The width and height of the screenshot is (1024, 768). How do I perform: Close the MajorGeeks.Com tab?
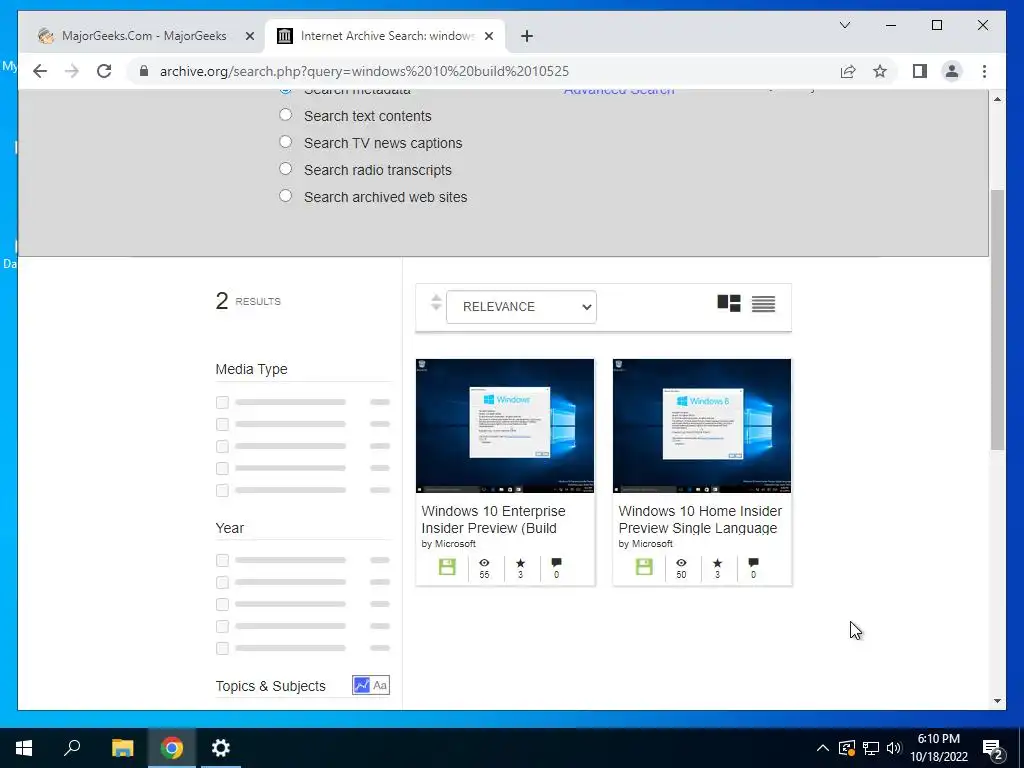(x=249, y=36)
